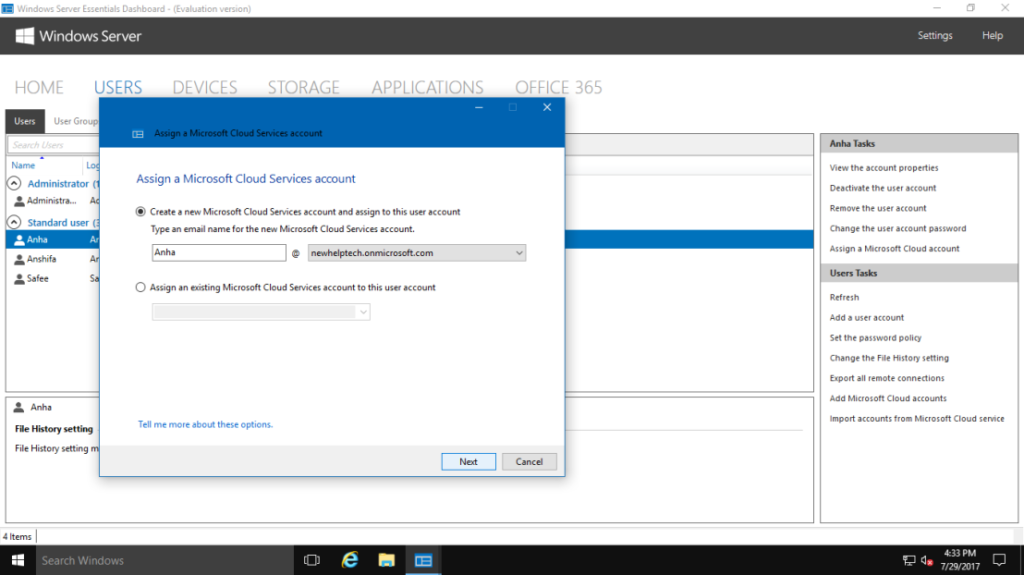Image resolution: width=1024 pixels, height=575 pixels.
Task: Click Remove the user account
Action: (878, 208)
